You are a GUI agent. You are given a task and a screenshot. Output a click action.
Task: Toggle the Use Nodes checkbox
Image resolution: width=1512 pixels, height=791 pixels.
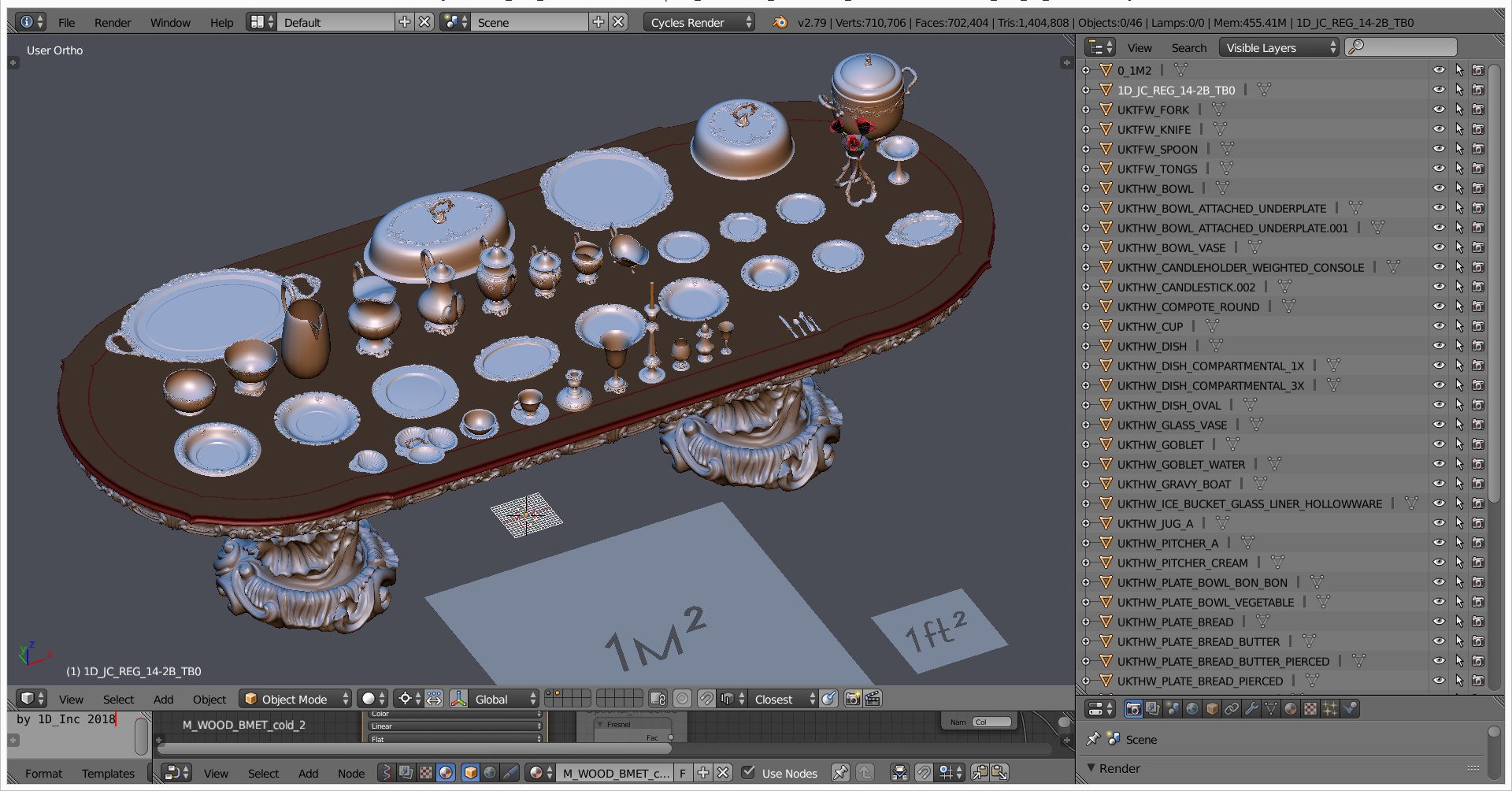pos(749,773)
